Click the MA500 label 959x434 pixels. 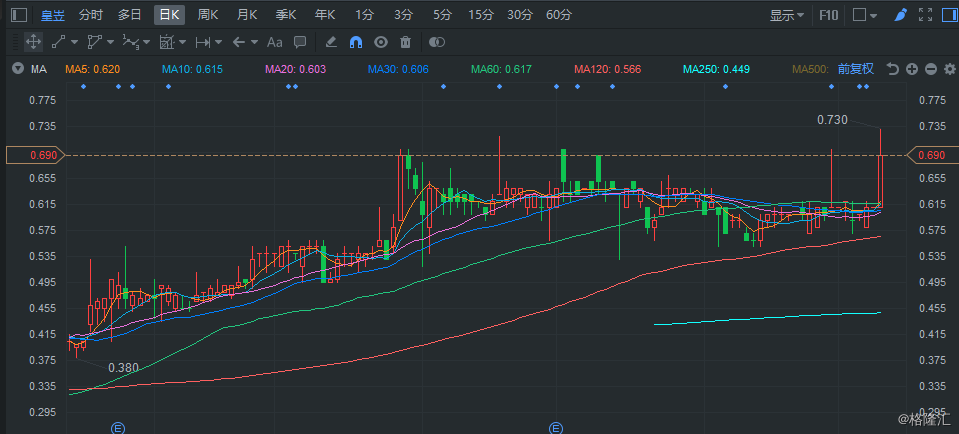click(810, 69)
